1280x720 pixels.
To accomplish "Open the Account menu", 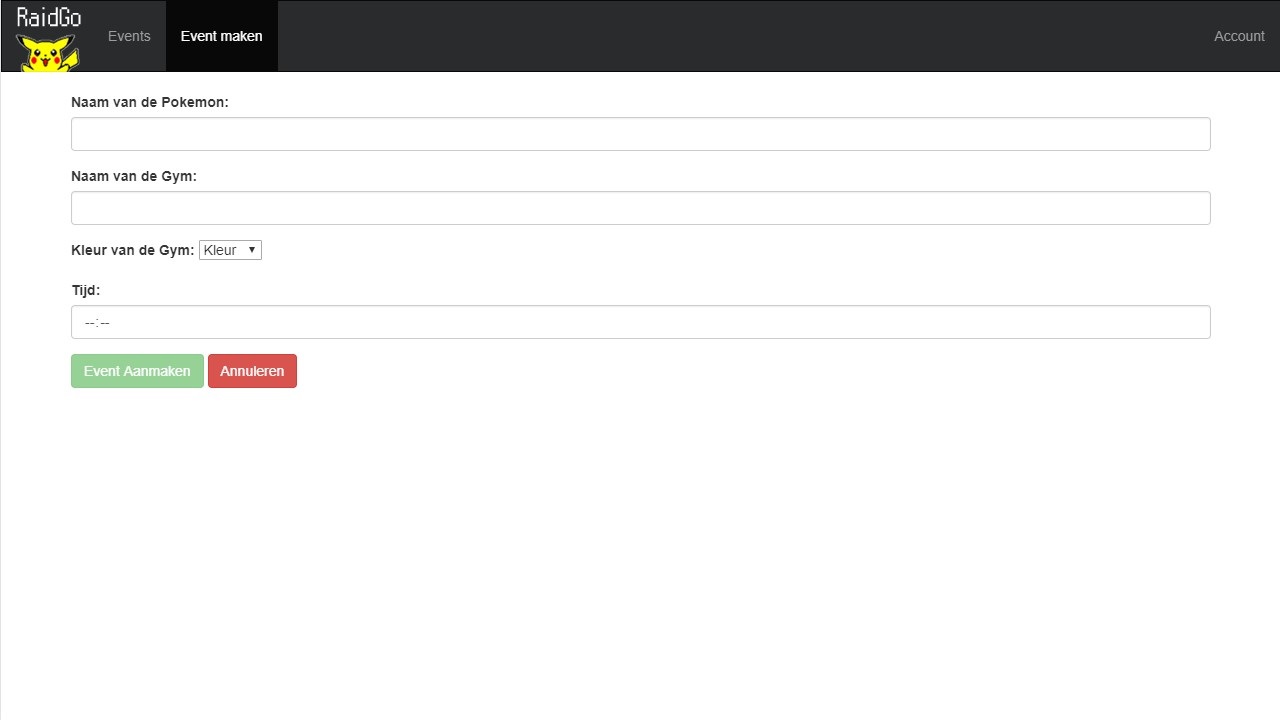I will (x=1239, y=36).
